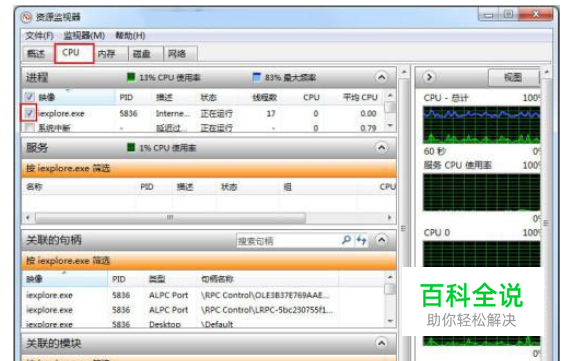
Task: Click the main pane scroll up arrow
Action: click(x=404, y=72)
